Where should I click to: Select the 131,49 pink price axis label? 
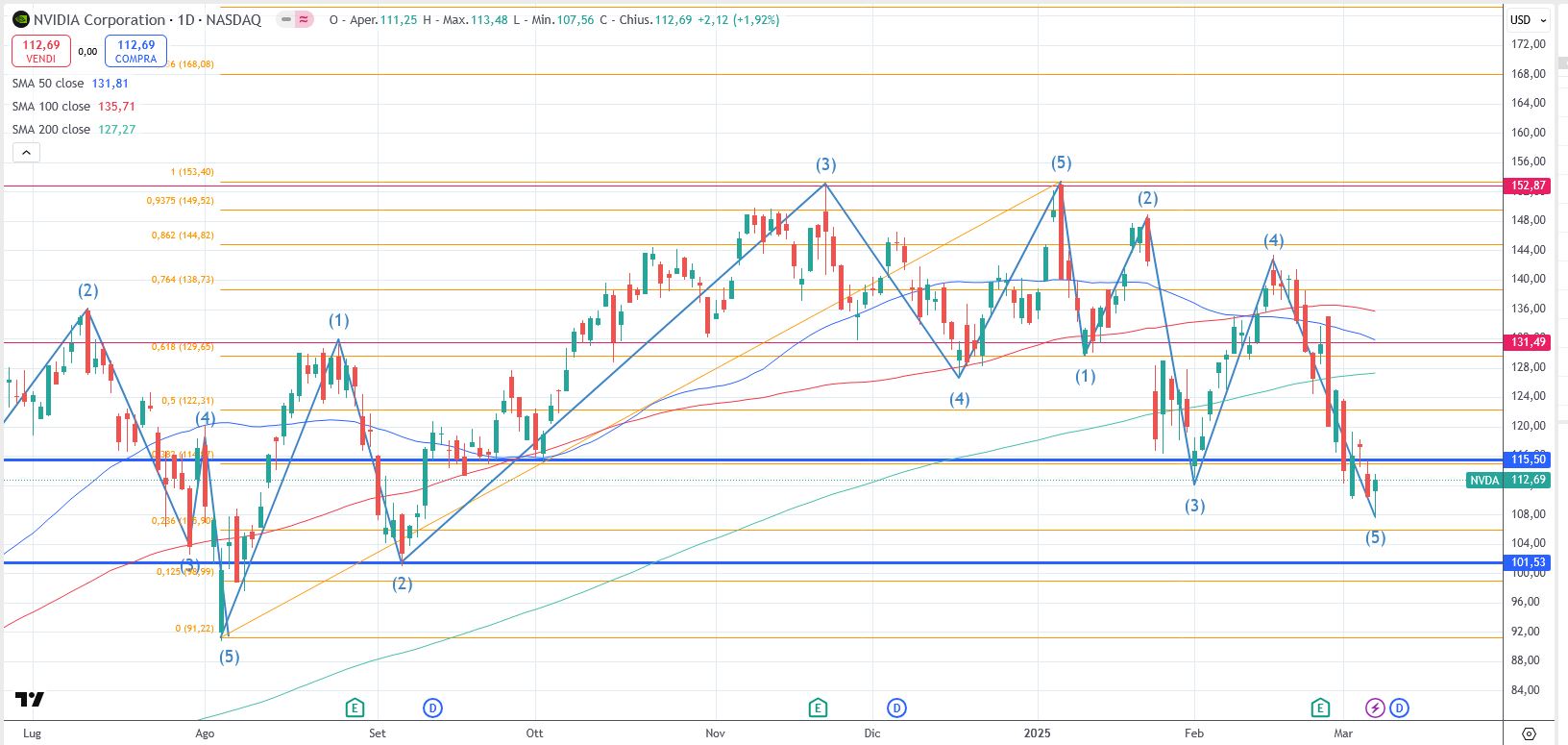point(1528,342)
